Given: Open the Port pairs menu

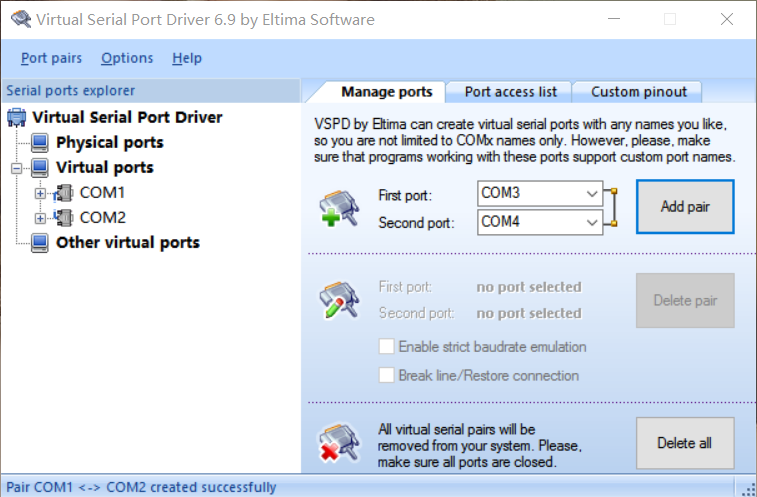Looking at the screenshot, I should (51, 58).
